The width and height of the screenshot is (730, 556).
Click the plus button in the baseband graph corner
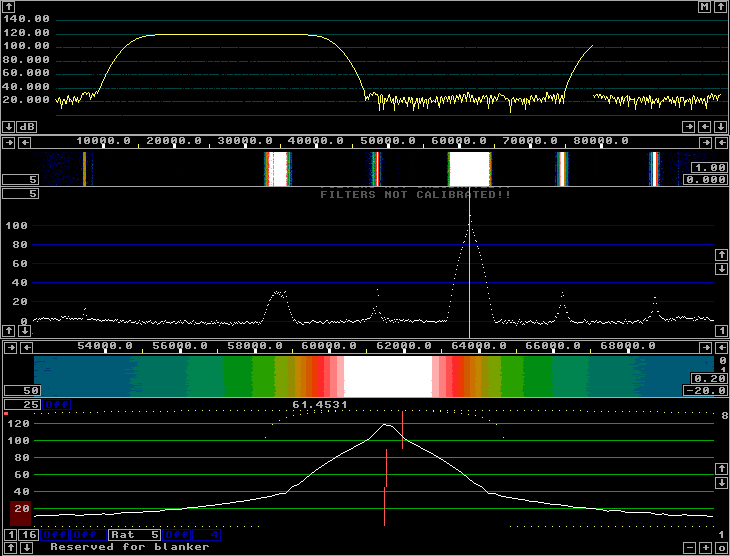click(706, 548)
